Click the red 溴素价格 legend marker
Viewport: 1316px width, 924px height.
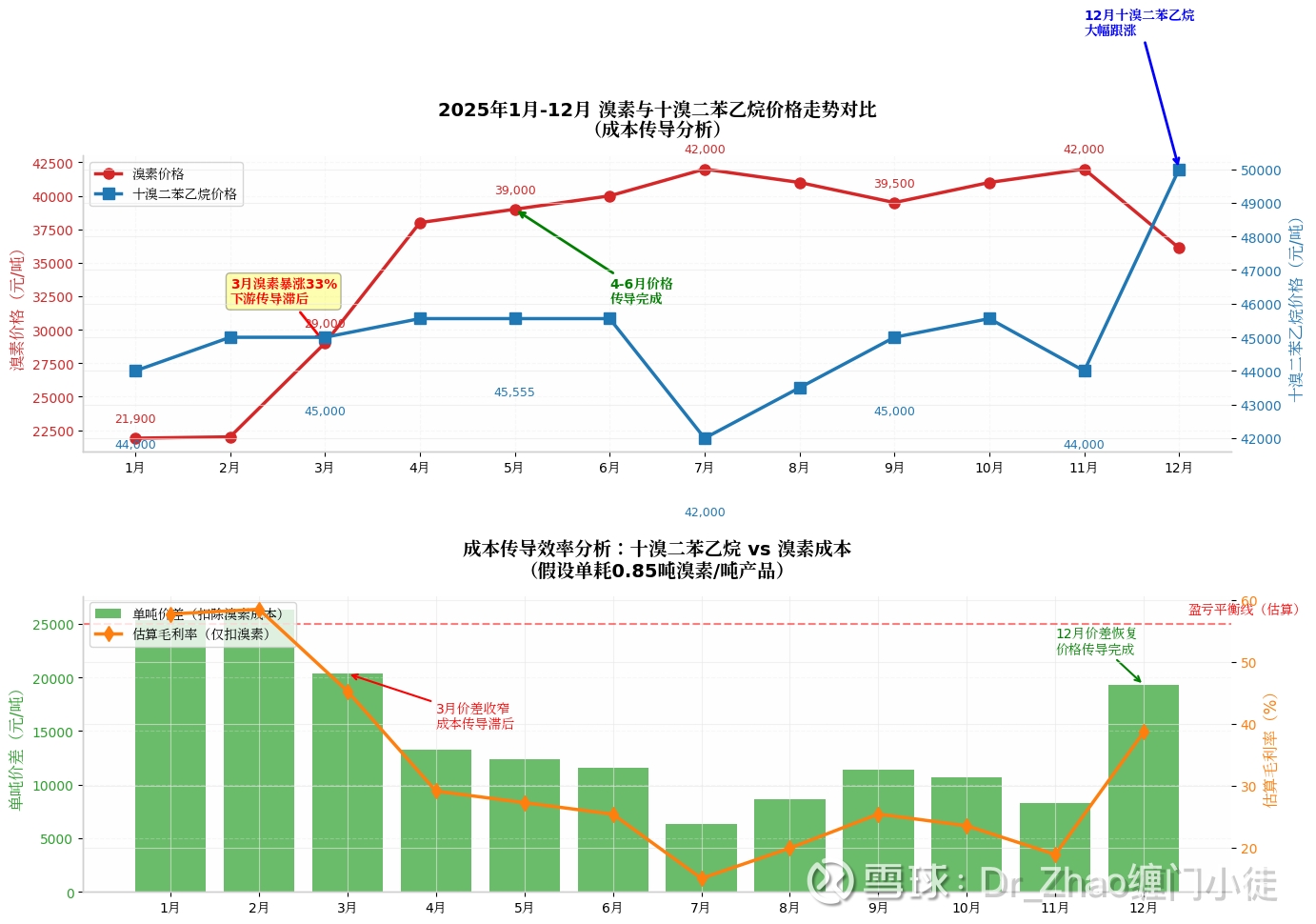(109, 174)
